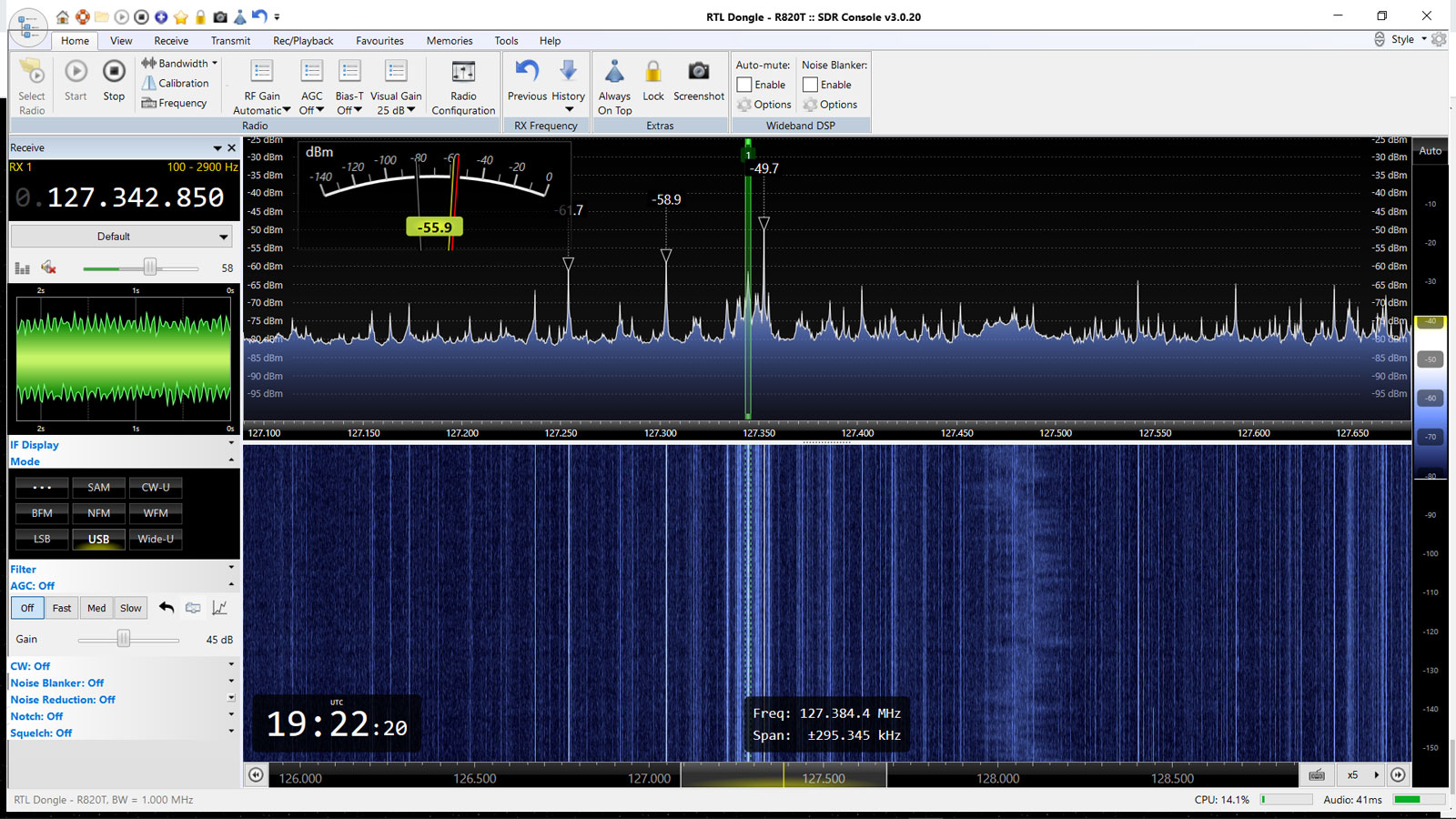This screenshot has height=819, width=1456.
Task: Click the AGC graph icon
Action: click(x=219, y=608)
